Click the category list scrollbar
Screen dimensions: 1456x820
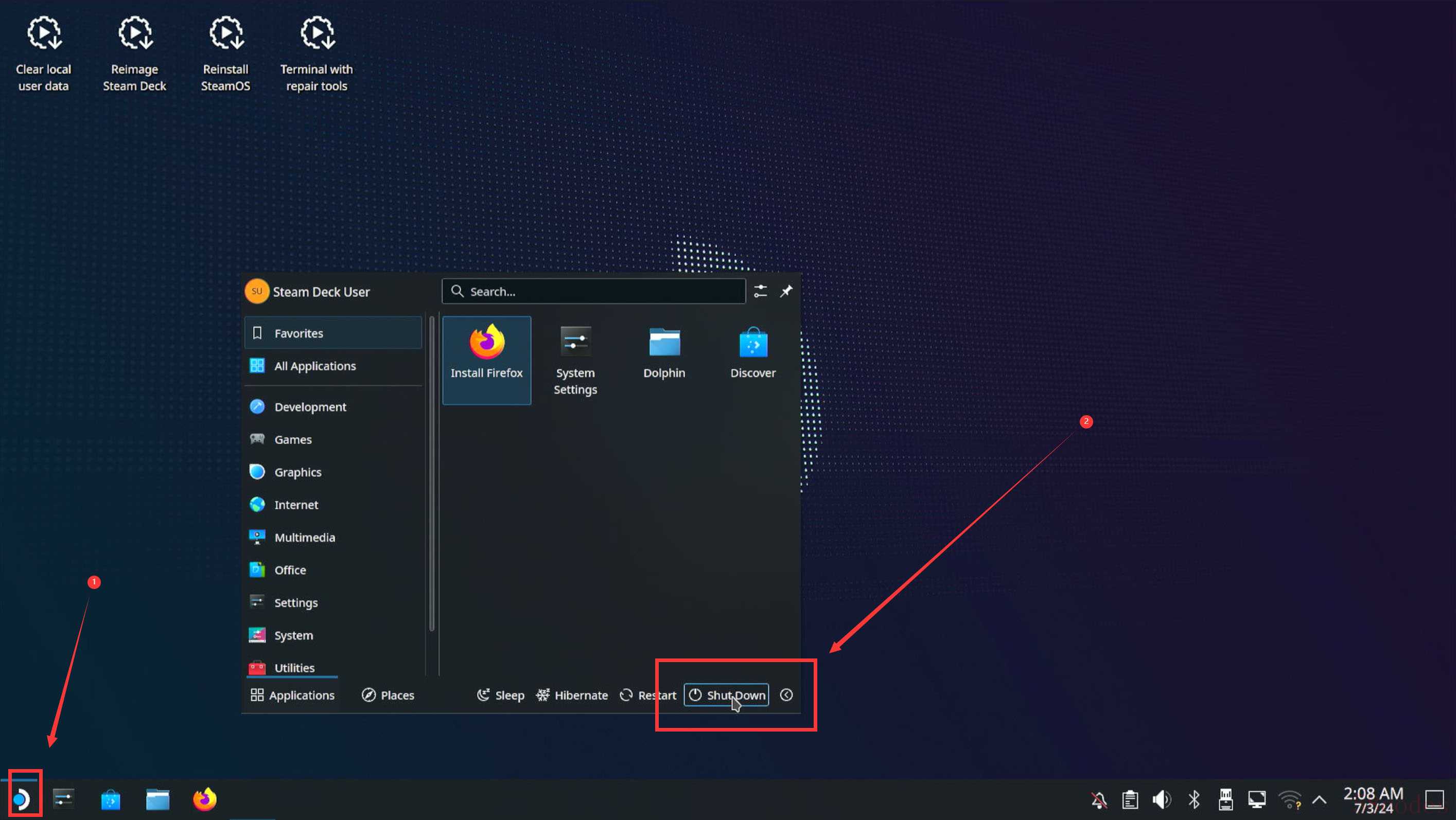[432, 474]
